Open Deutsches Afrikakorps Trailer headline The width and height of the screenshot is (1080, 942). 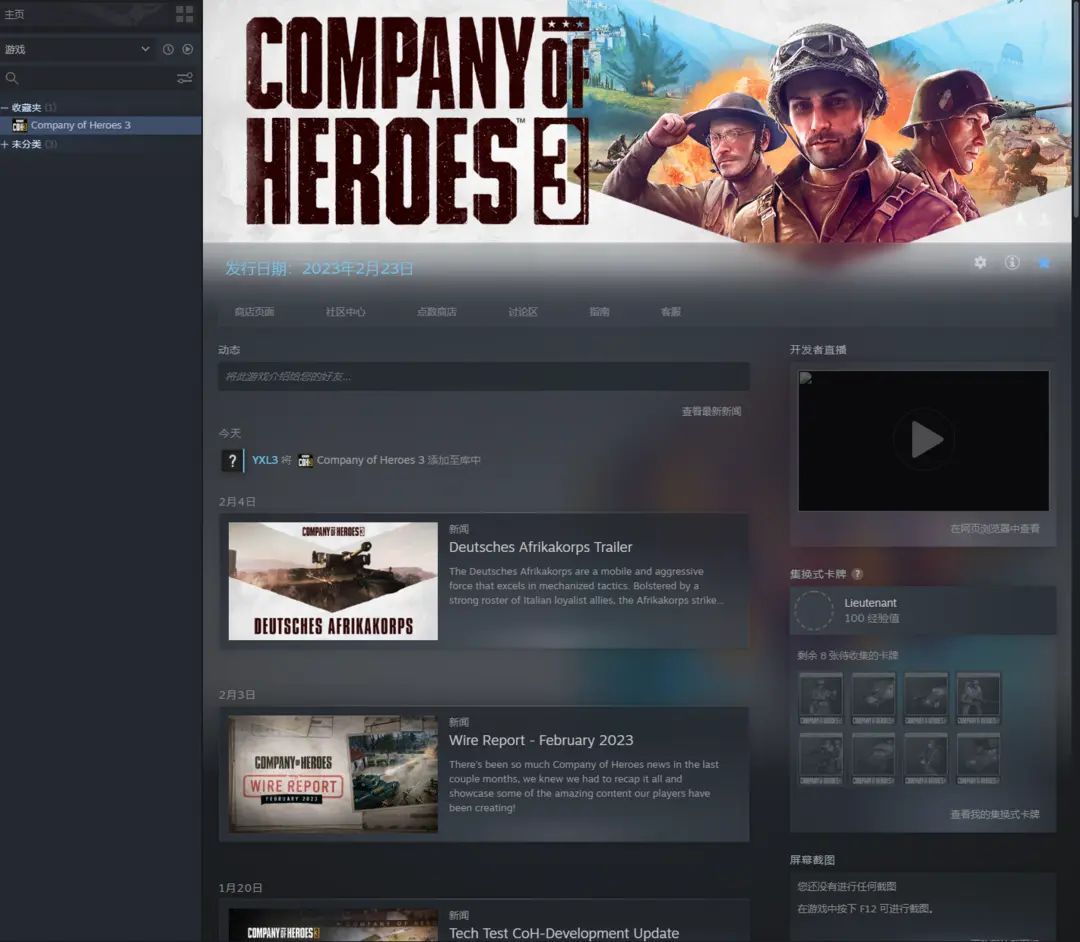pyautogui.click(x=541, y=547)
